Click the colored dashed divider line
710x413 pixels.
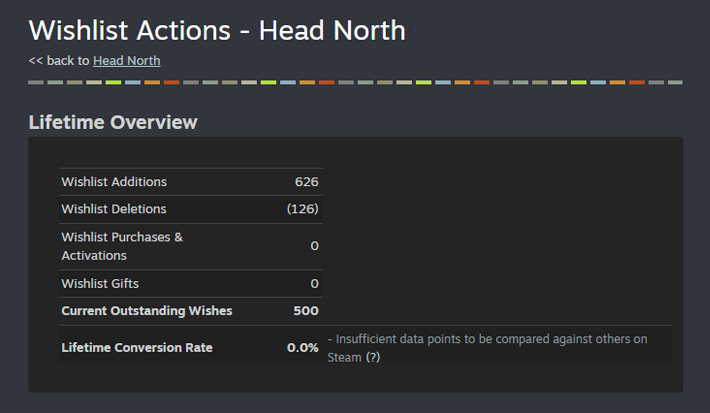(x=355, y=82)
